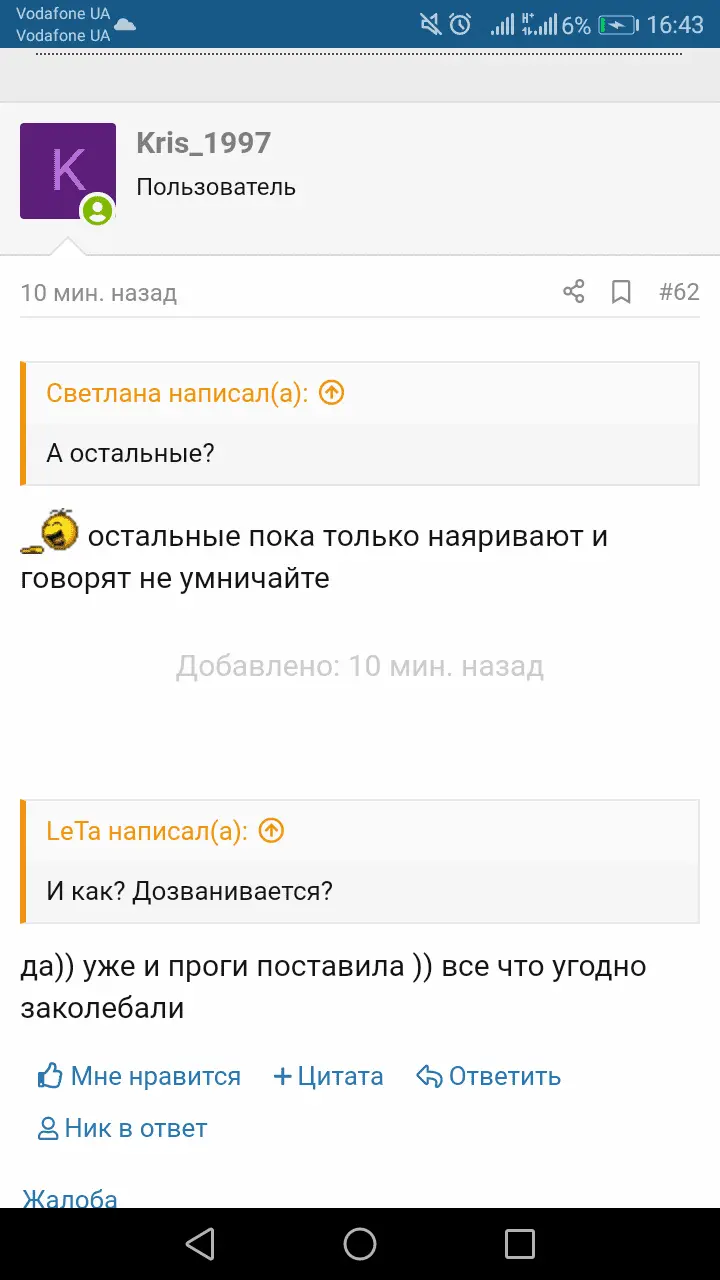Bookmark this post with the bookmark icon

pyautogui.click(x=621, y=292)
